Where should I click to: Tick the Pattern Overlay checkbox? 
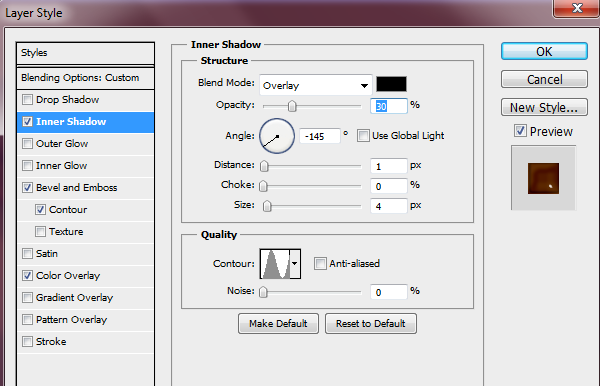28,320
